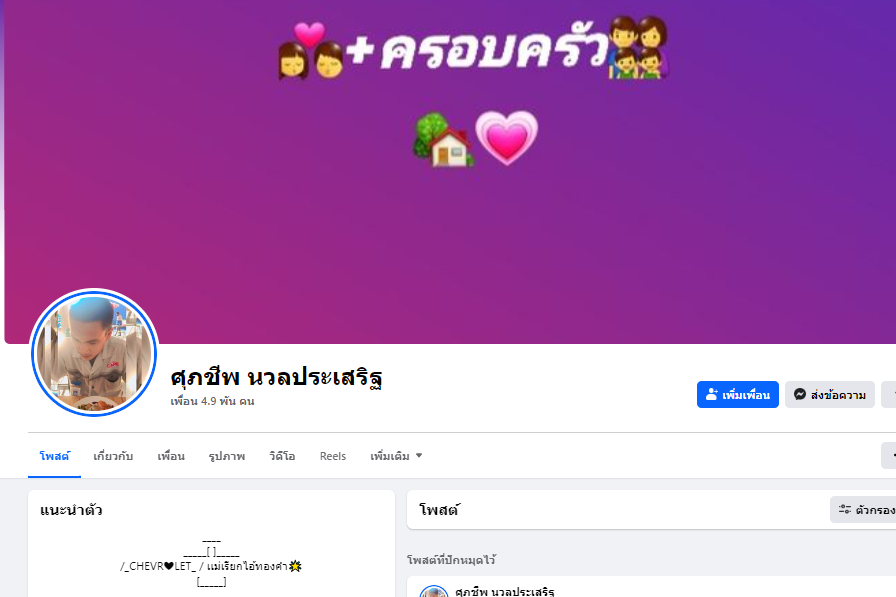This screenshot has height=597, width=896.
Task: Click the filter sliders icon beside ตัวกรอง
Action: coord(845,509)
